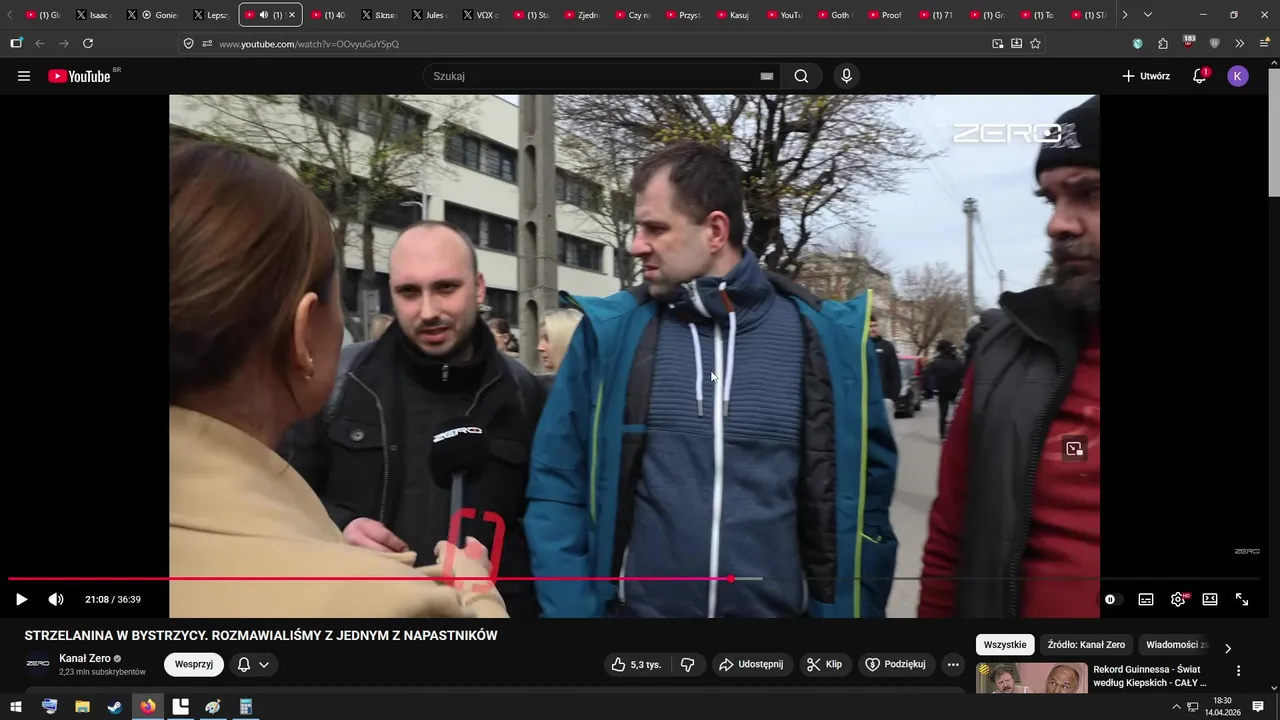Like the video with 5,3 tys.
This screenshot has height=720, width=1280.
pyautogui.click(x=637, y=664)
